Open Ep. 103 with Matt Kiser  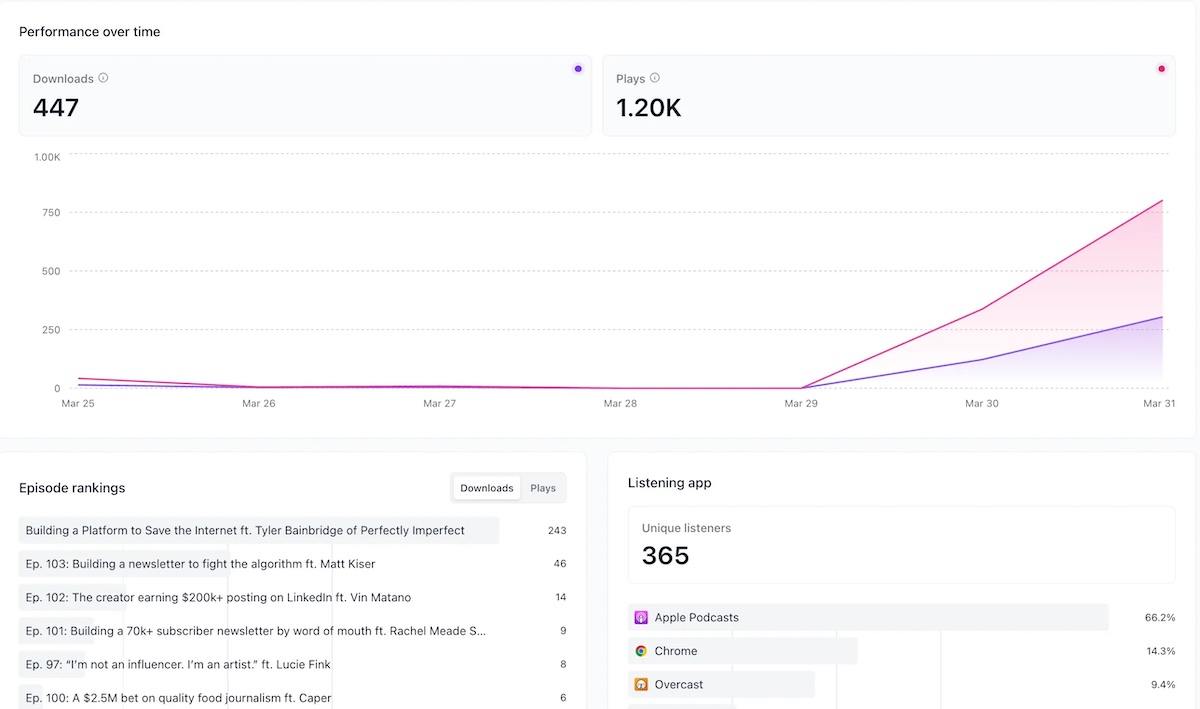(x=198, y=563)
